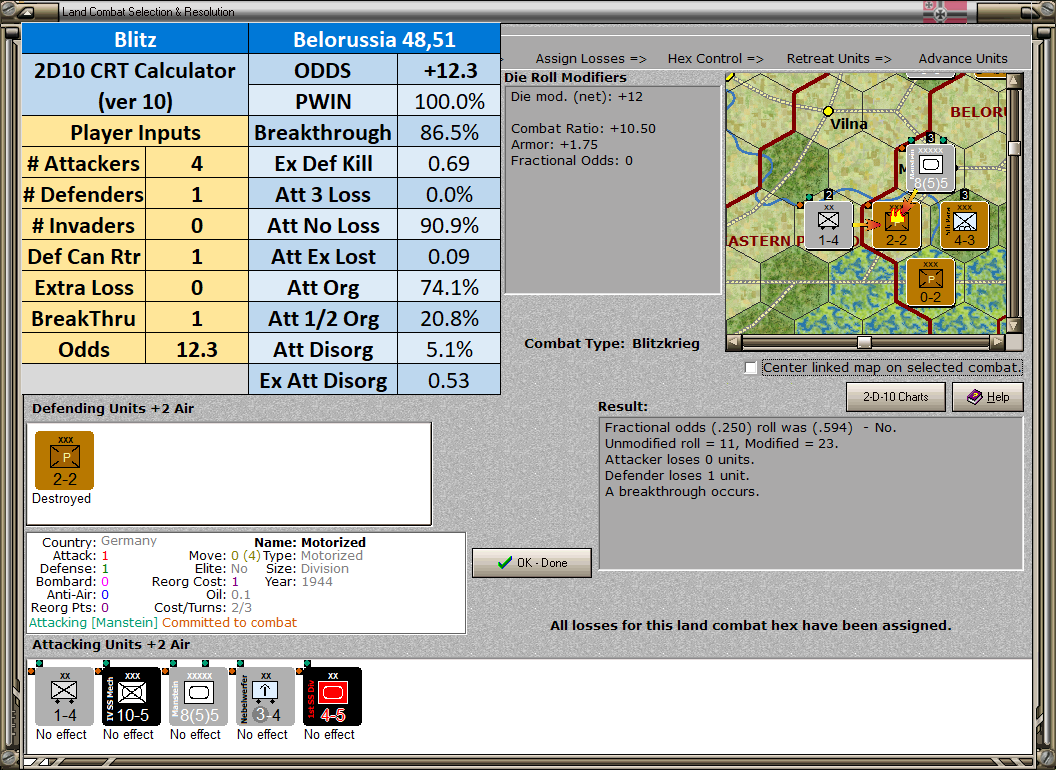Viewport: 1056px width, 770px height.
Task: Click the minimap vertical scrollbar thumb
Action: 1015,148
